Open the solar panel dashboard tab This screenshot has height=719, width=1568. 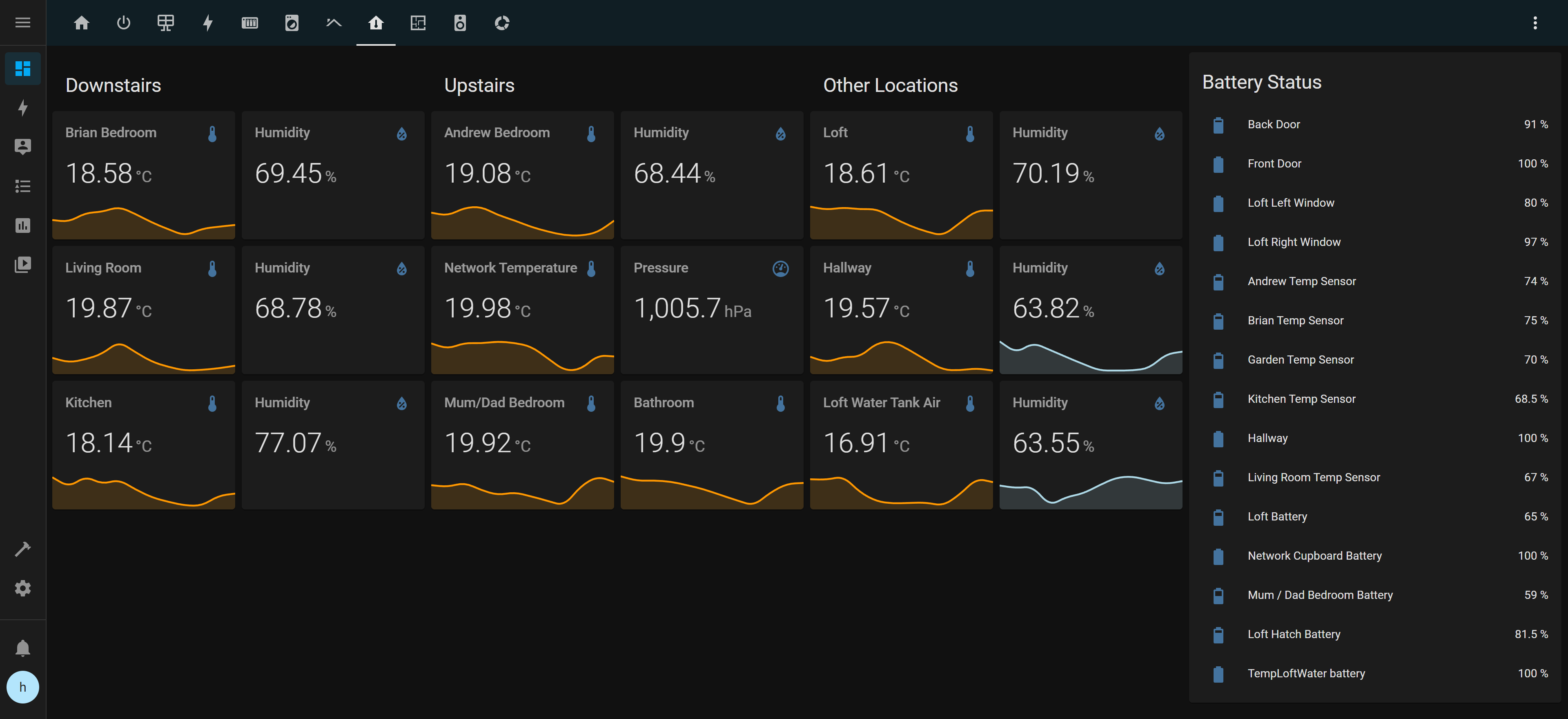coord(165,23)
